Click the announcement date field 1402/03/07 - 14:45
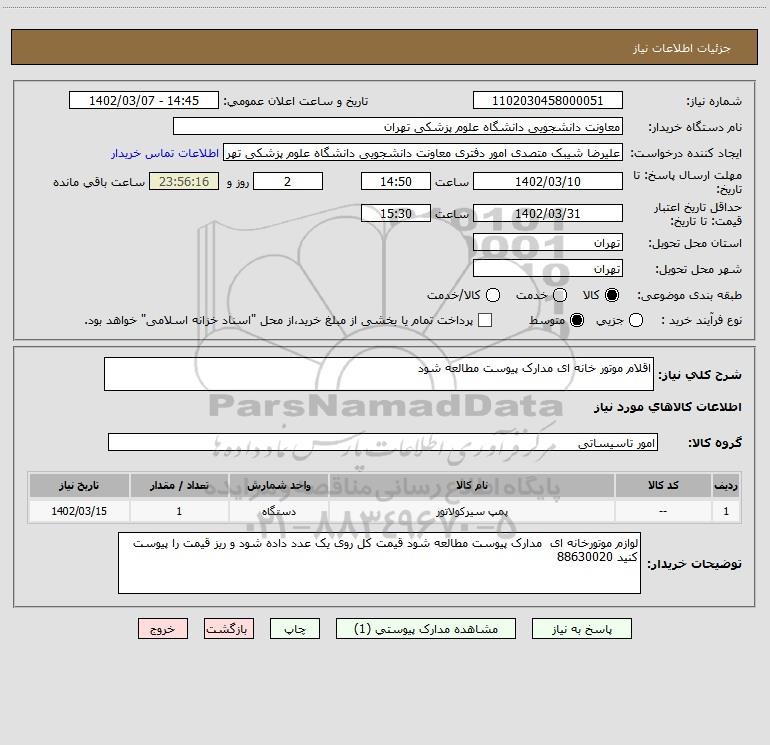The width and height of the screenshot is (770, 745). point(144,101)
